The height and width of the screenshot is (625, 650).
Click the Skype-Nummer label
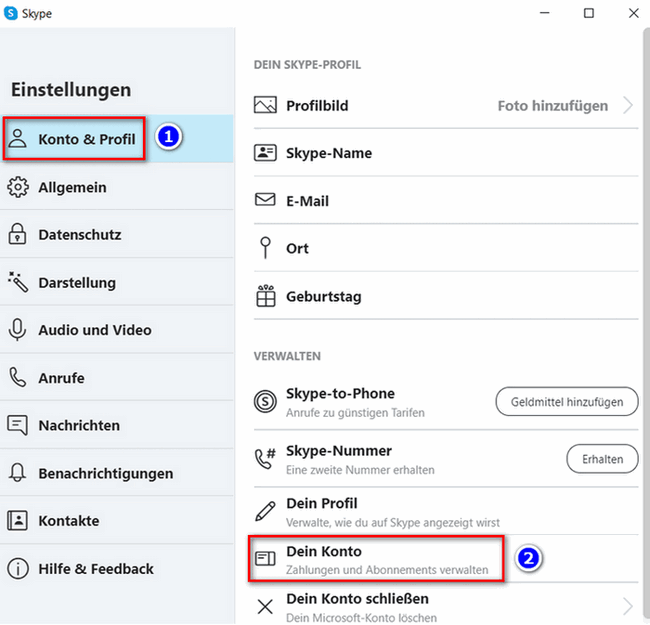(x=339, y=451)
